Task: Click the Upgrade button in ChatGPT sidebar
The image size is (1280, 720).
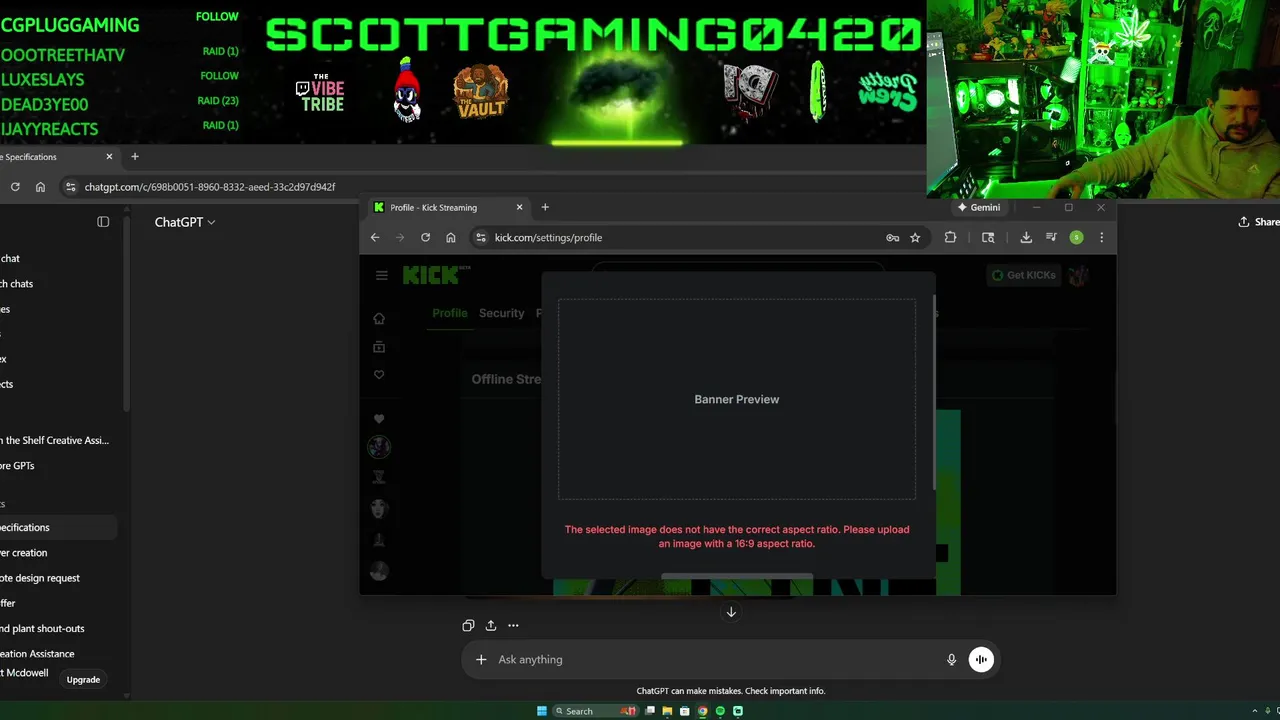Action: 83,680
